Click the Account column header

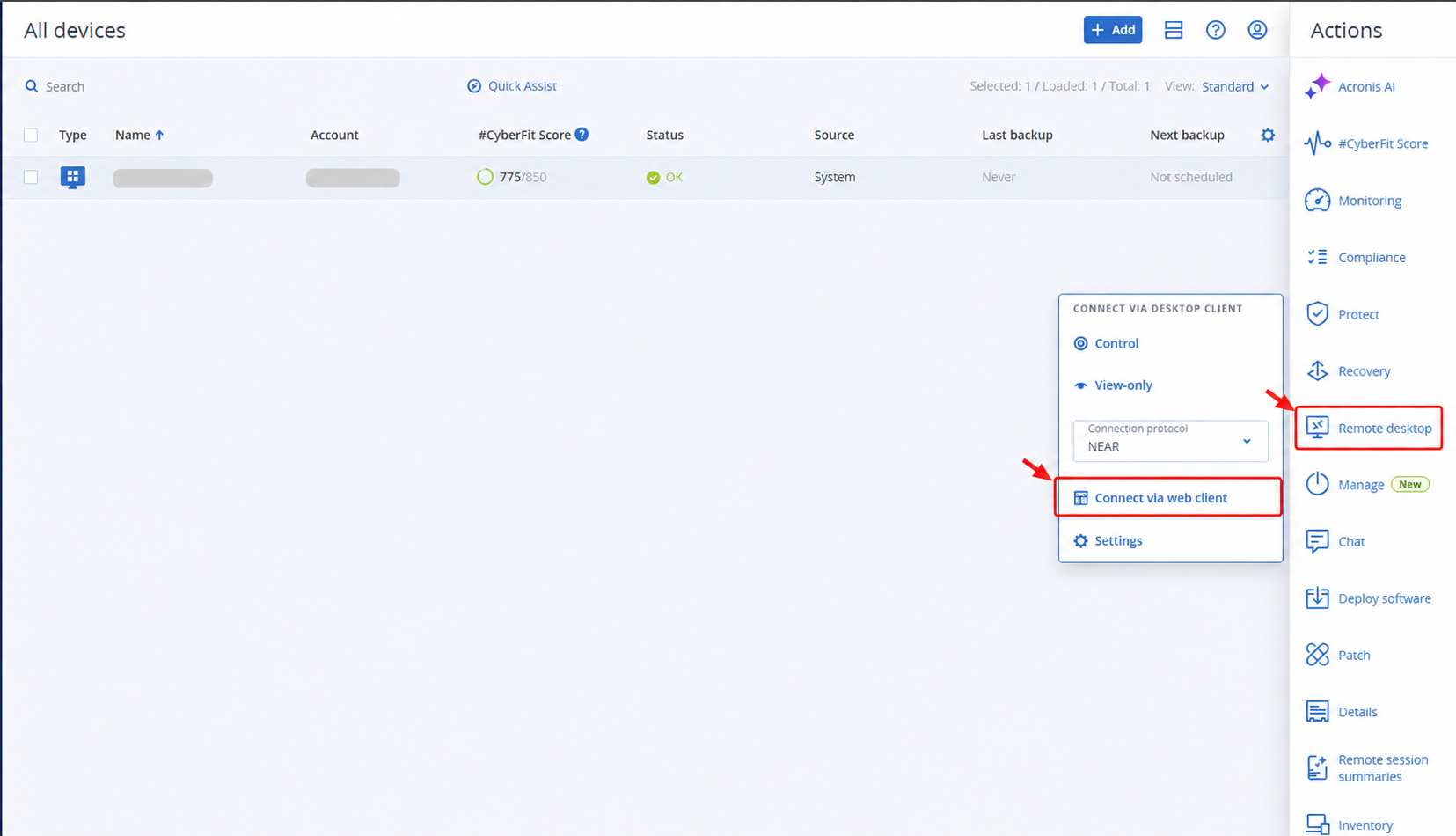point(334,135)
